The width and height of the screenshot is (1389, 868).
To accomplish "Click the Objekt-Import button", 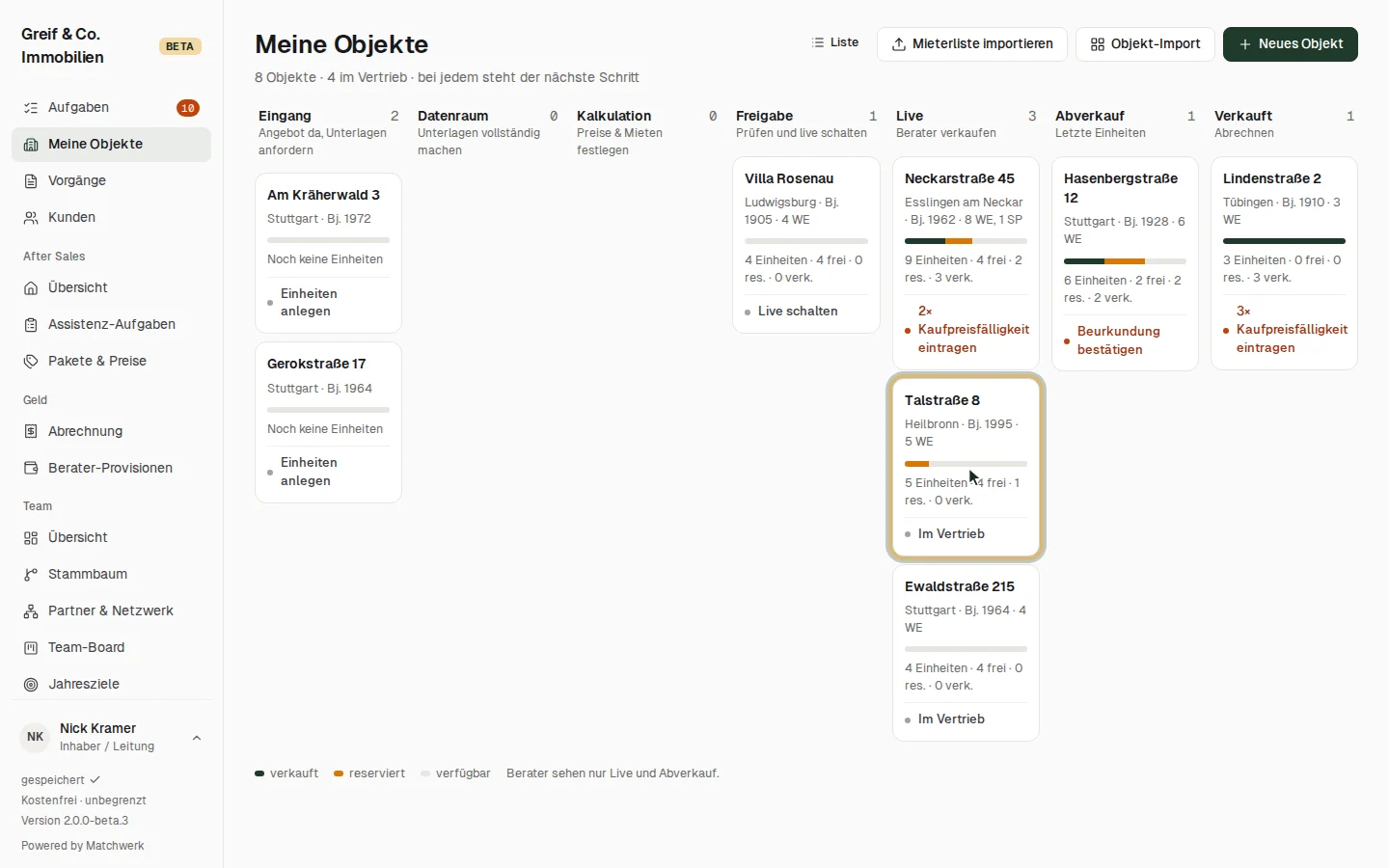I will point(1145,44).
